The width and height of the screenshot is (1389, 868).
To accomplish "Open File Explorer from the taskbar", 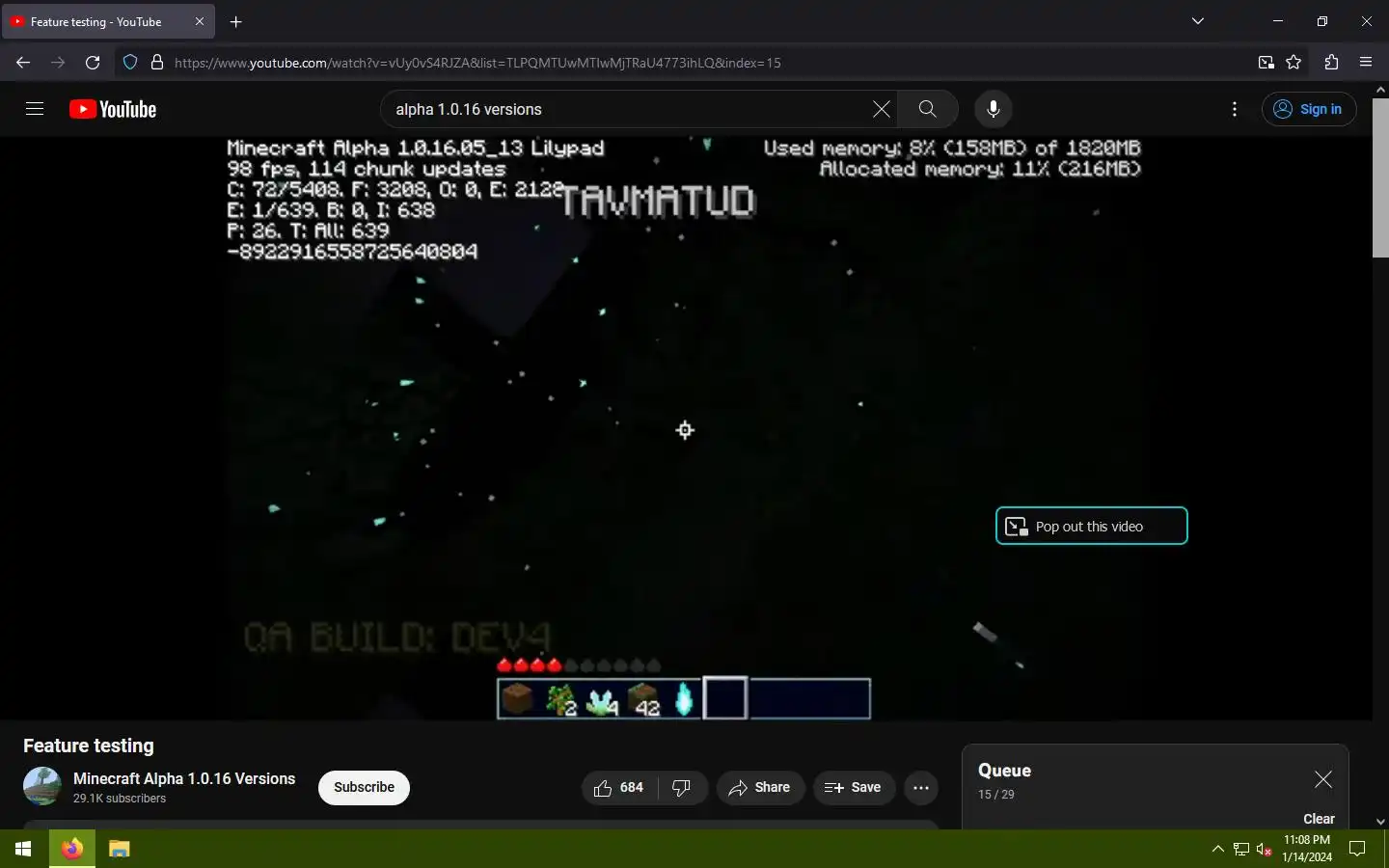I will (x=119, y=849).
